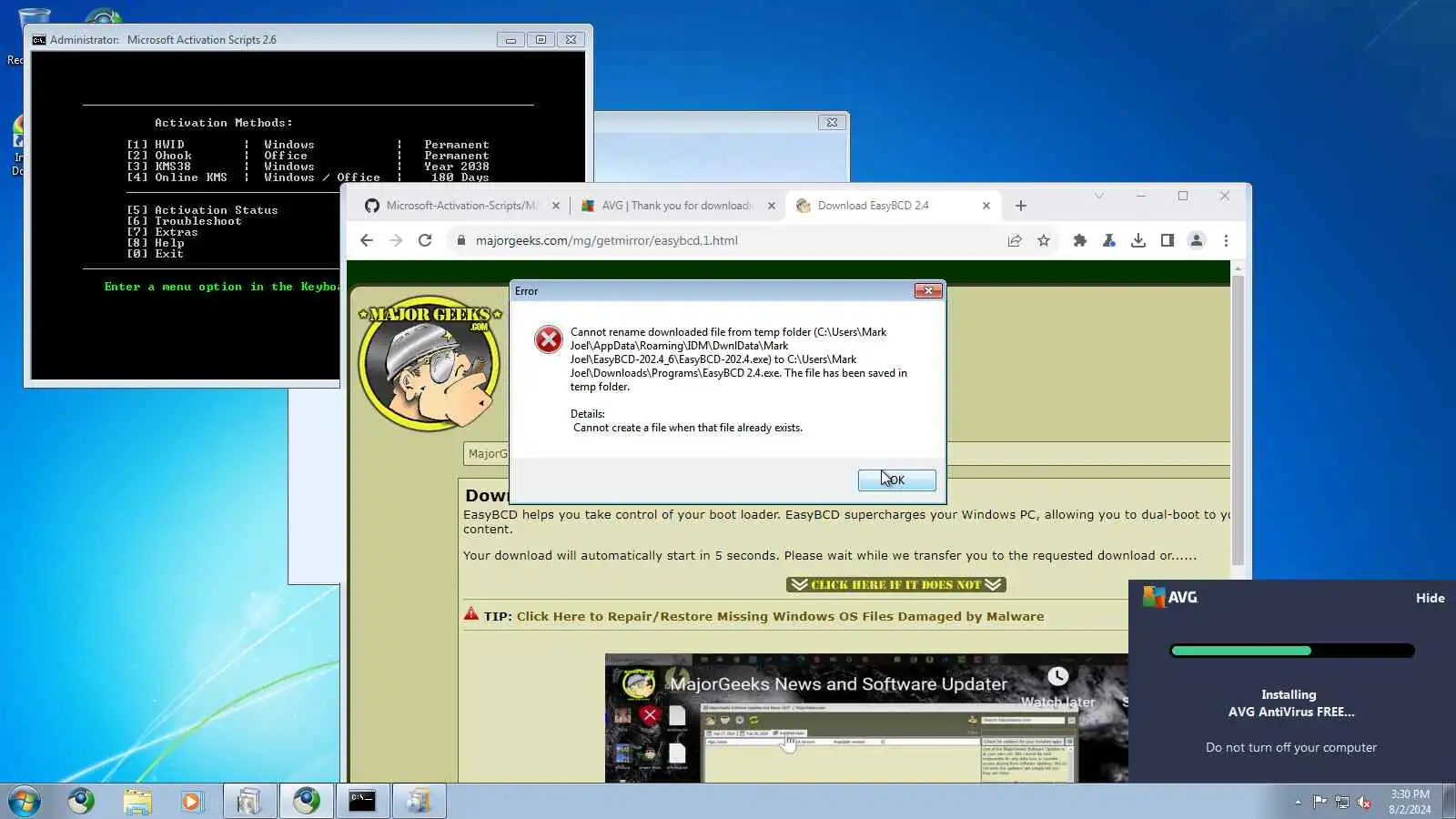
Task: Open the clock showing 3:30 PM
Action: [x=1410, y=802]
